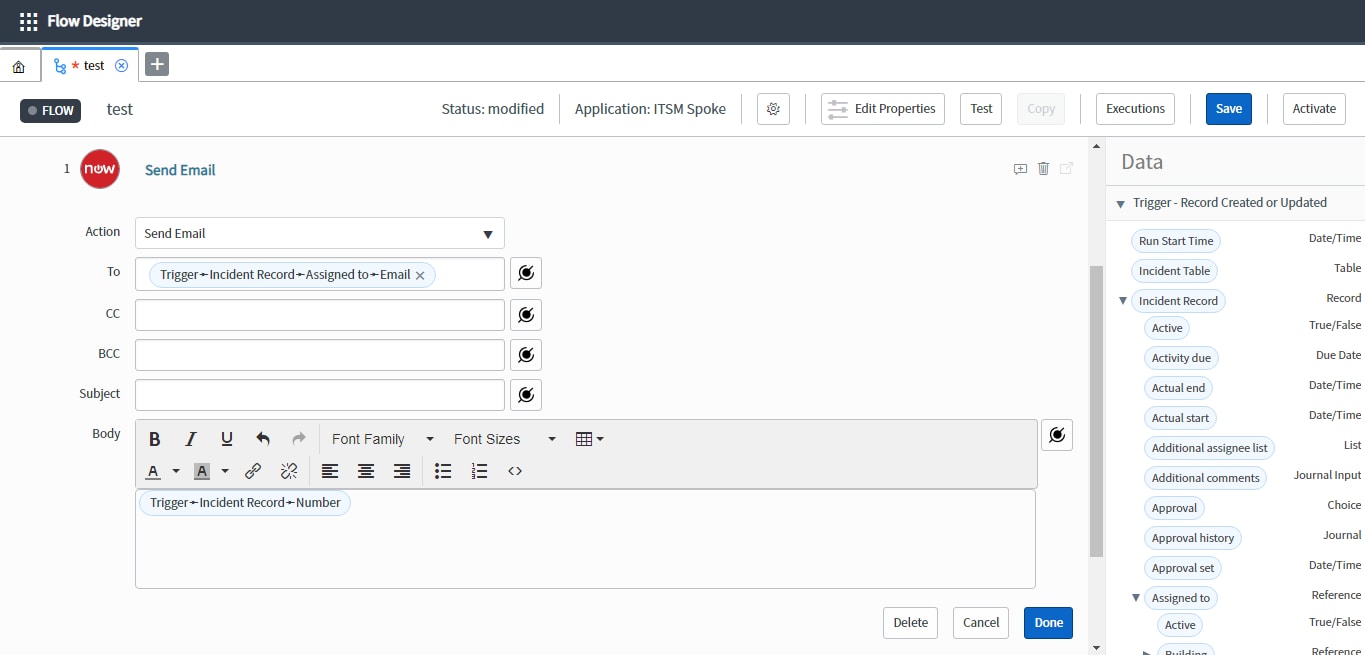This screenshot has height=655, width=1365.
Task: Save the flow
Action: pyautogui.click(x=1229, y=109)
